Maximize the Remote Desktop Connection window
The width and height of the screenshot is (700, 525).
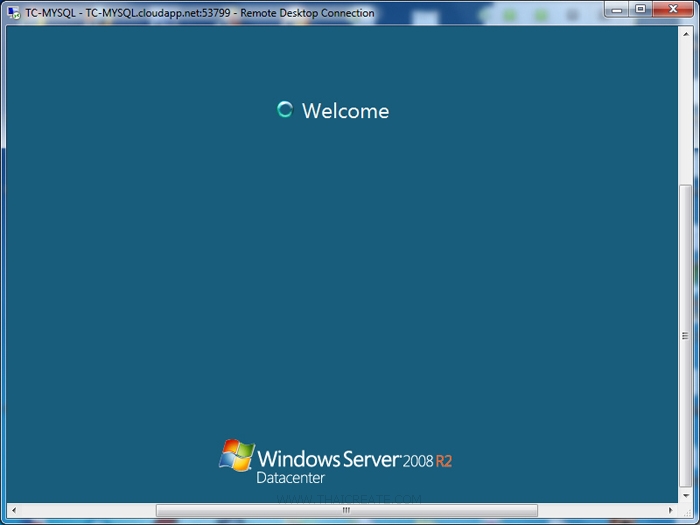coord(641,9)
